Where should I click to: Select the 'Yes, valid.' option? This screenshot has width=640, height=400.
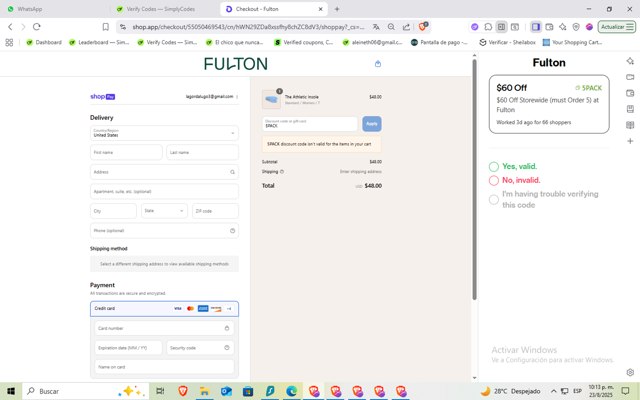click(x=493, y=166)
